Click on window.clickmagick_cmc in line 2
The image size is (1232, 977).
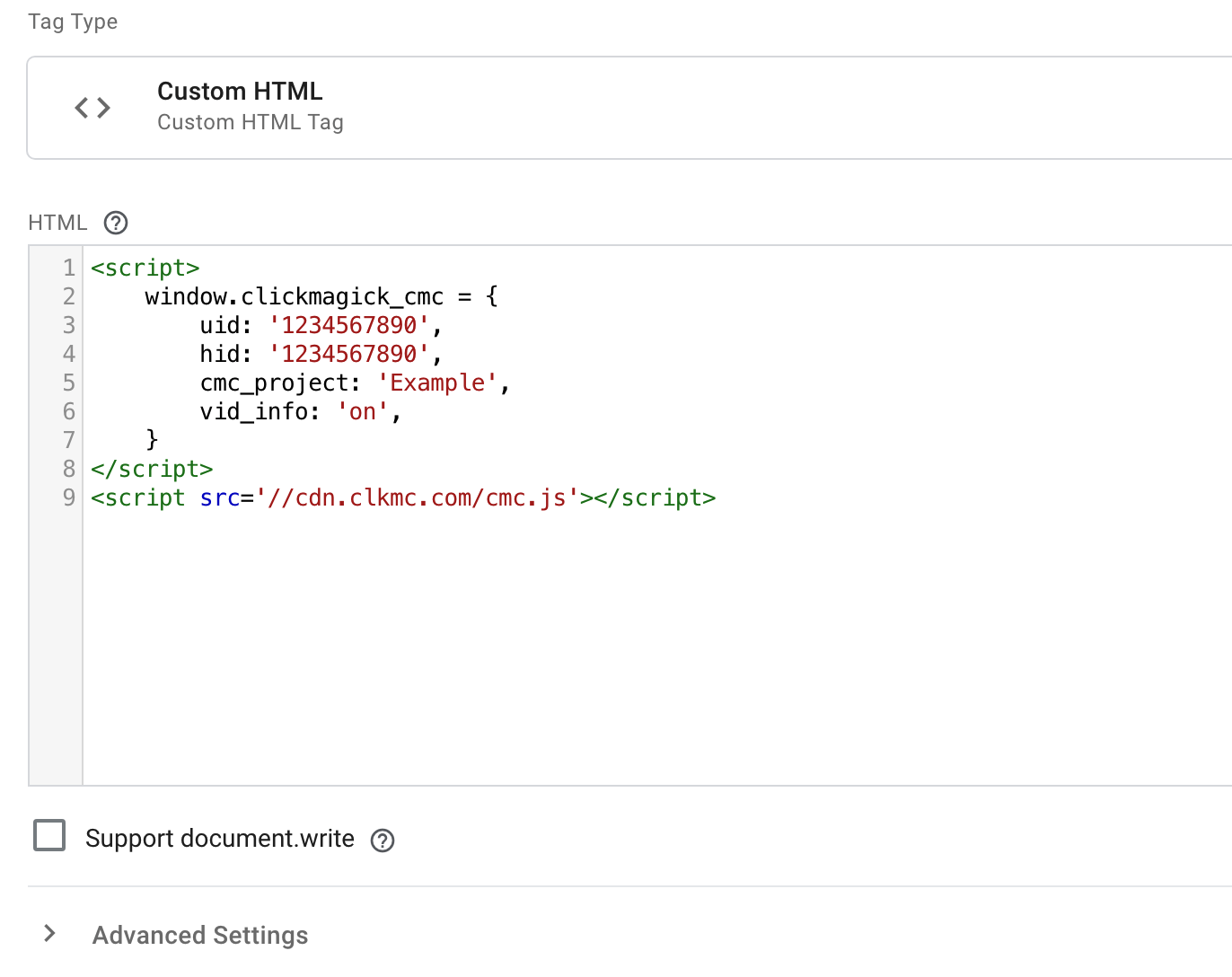tap(294, 297)
